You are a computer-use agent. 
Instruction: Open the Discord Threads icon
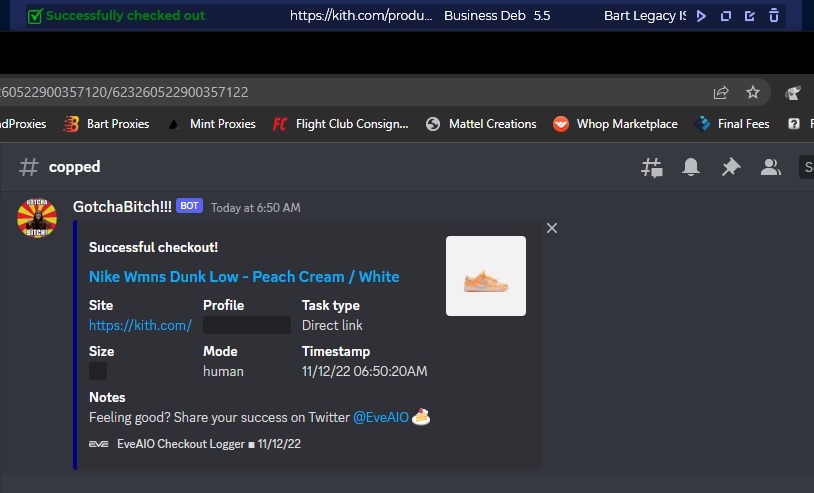point(652,167)
